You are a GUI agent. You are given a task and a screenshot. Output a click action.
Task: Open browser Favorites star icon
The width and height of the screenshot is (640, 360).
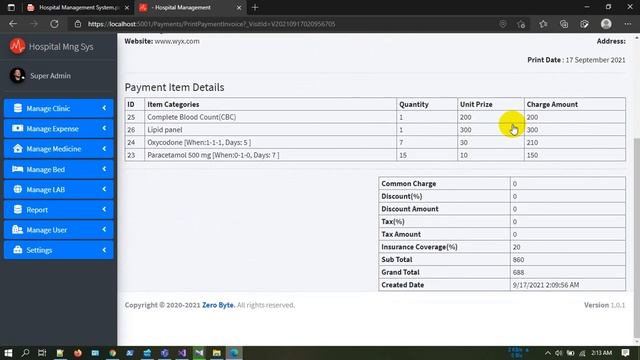[543, 24]
